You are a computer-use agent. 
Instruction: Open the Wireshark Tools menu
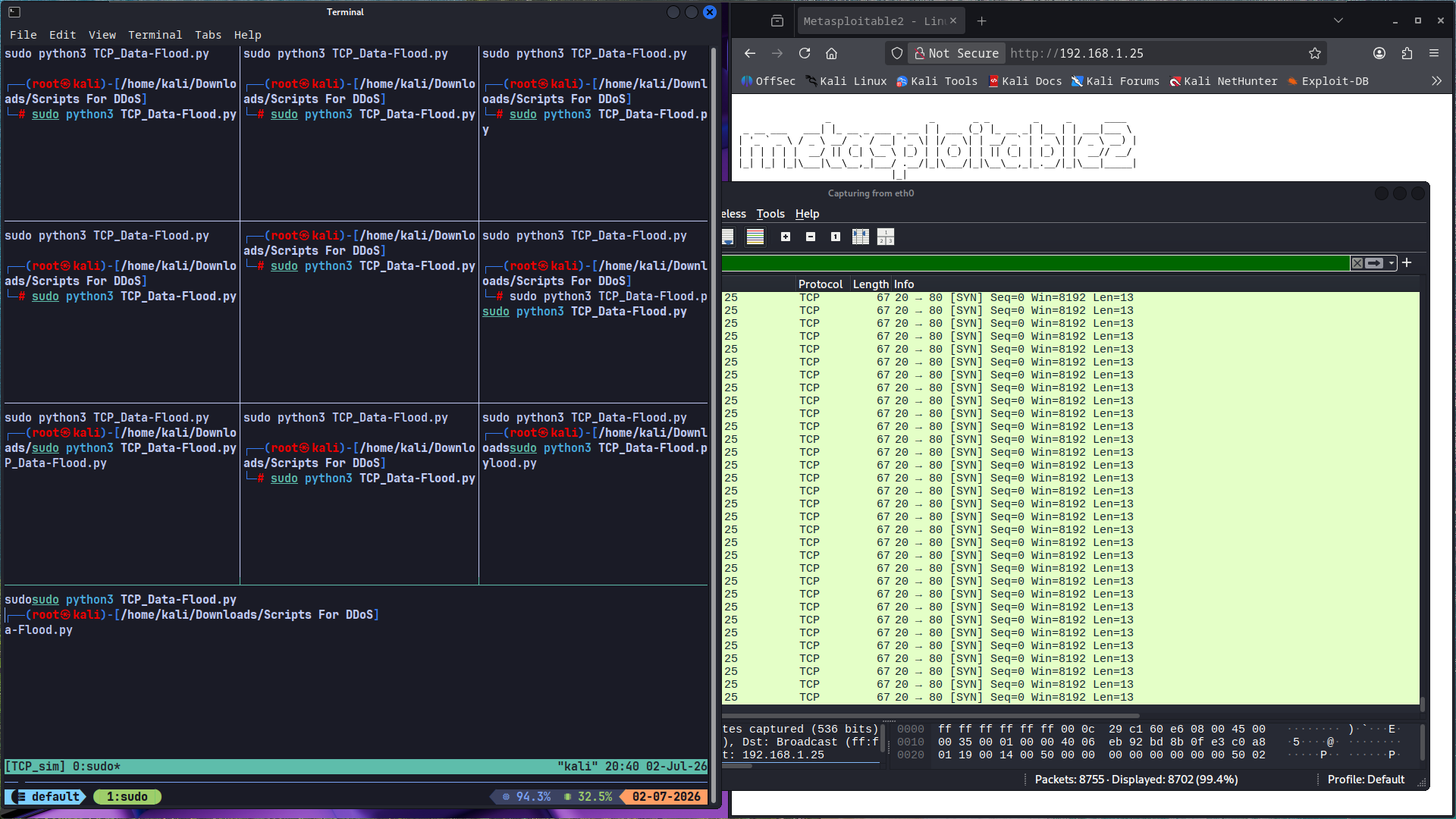pos(770,214)
